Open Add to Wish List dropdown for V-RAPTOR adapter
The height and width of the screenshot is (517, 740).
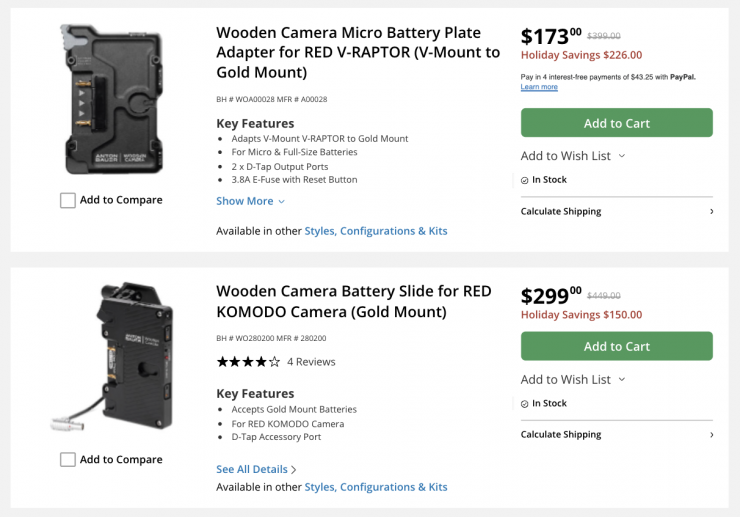coord(573,156)
